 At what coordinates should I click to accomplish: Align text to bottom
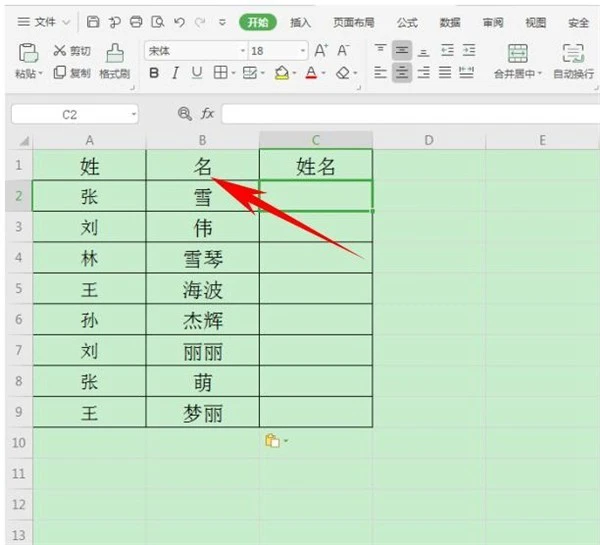tap(423, 51)
